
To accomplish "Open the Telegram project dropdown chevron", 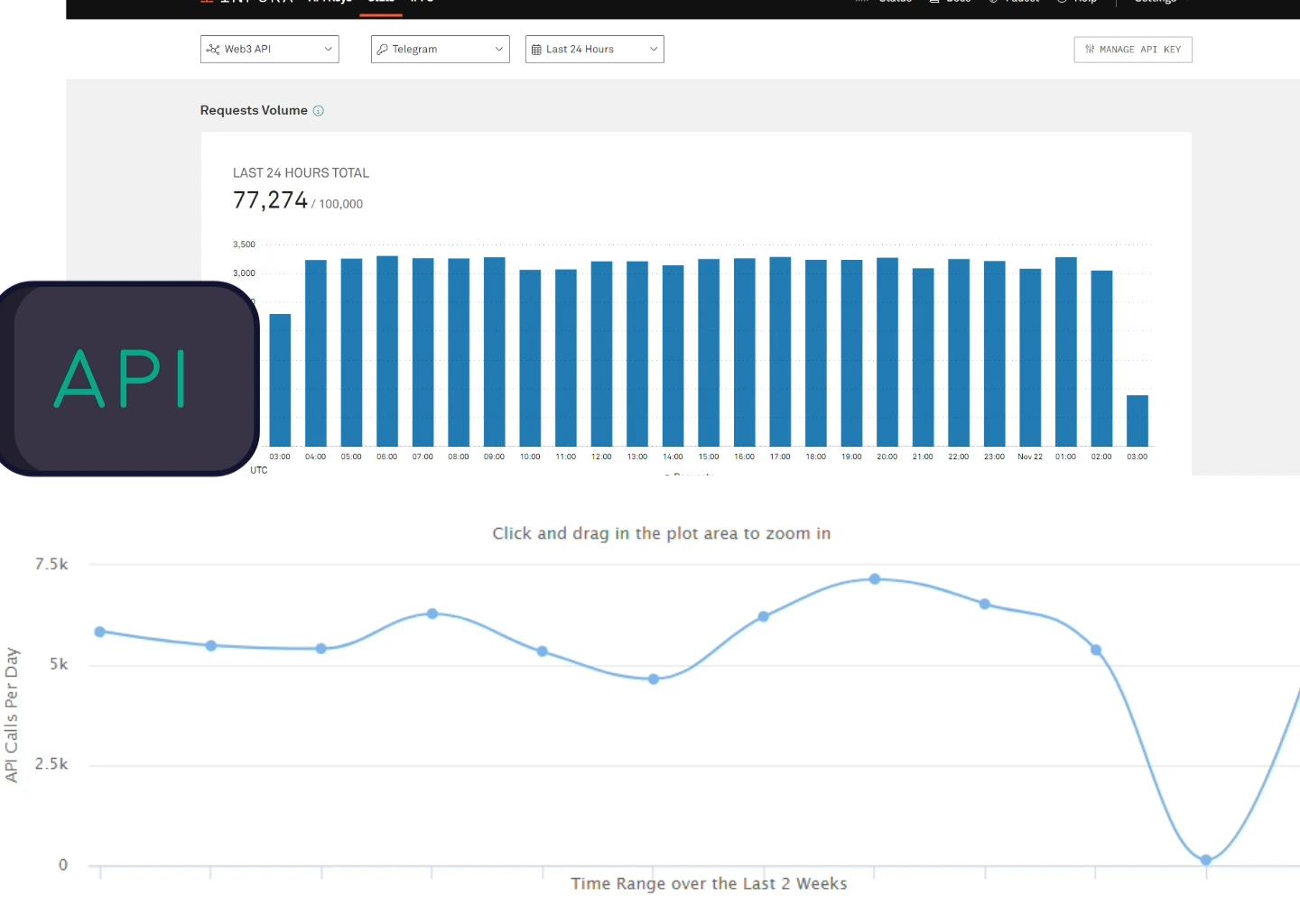I will 498,50.
